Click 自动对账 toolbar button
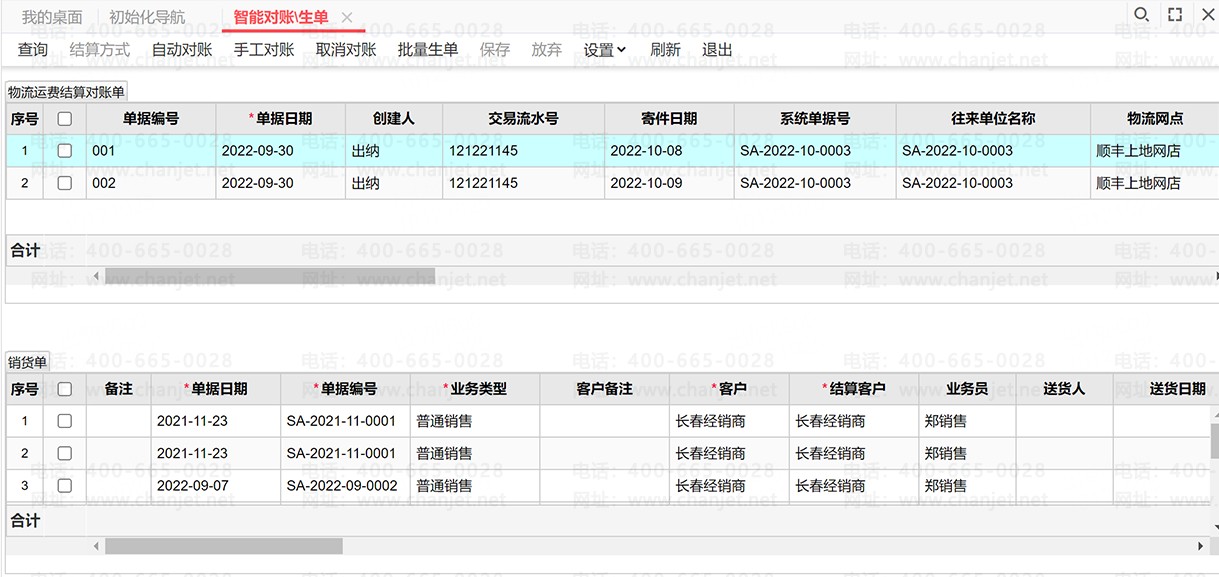The width and height of the screenshot is (1219, 577). click(182, 50)
